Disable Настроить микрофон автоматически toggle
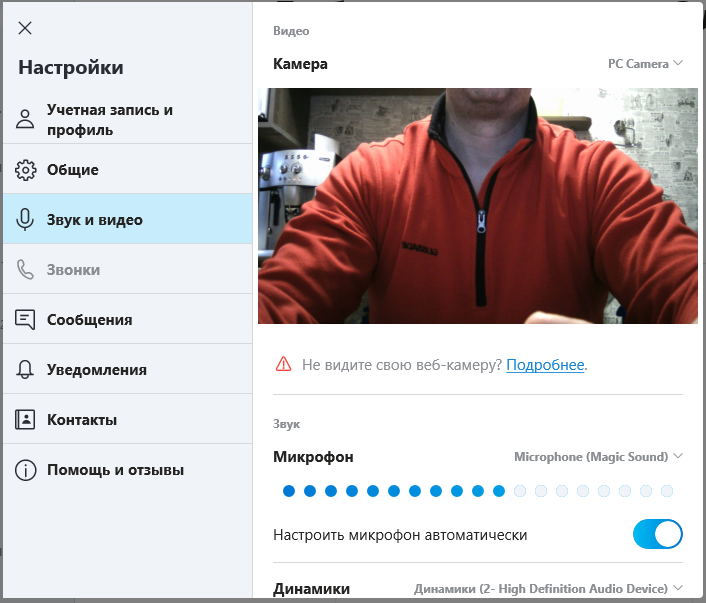Screen dimensions: 706x603 point(658,534)
